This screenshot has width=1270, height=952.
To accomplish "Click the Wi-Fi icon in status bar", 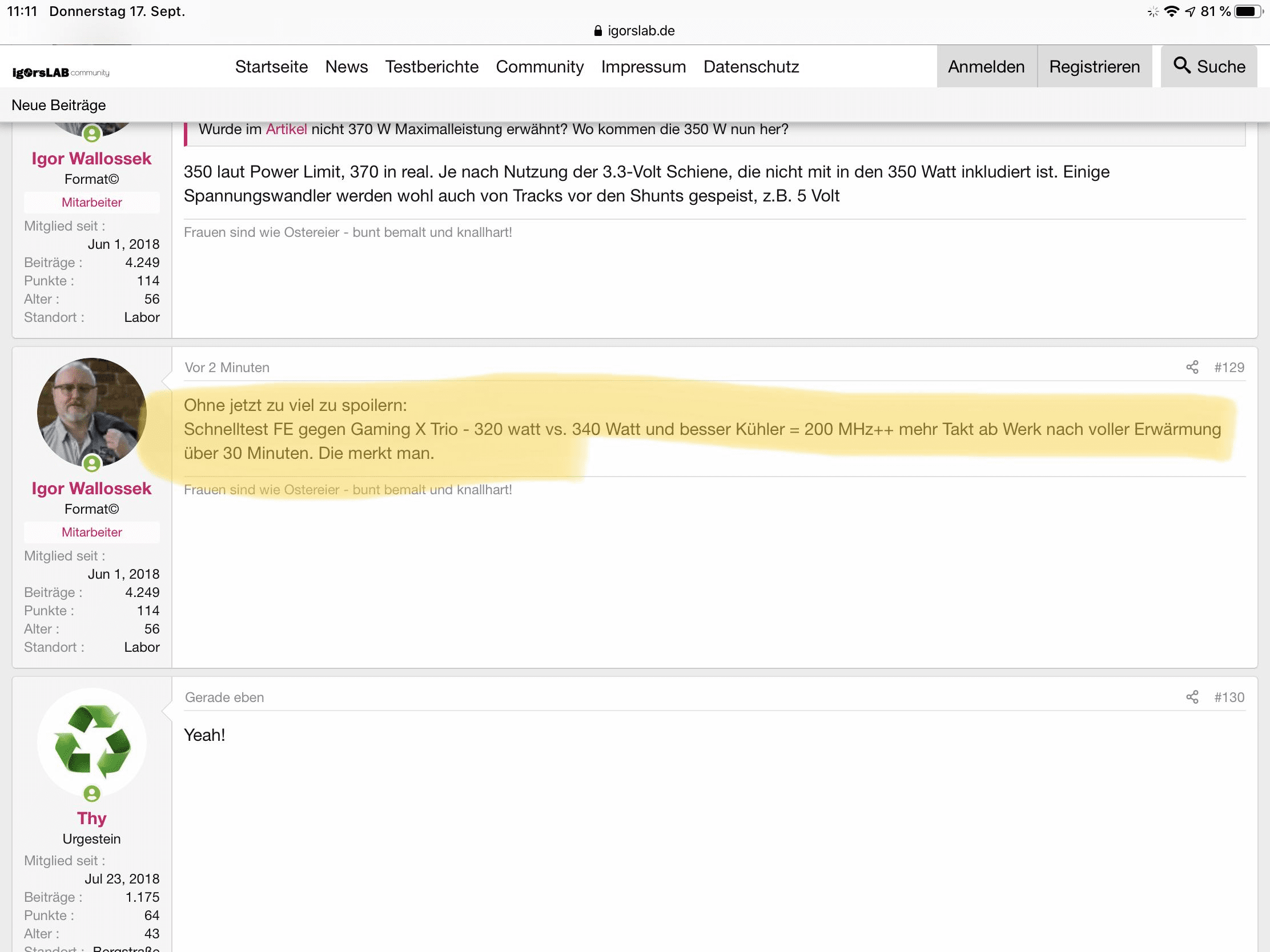I will click(x=1171, y=11).
